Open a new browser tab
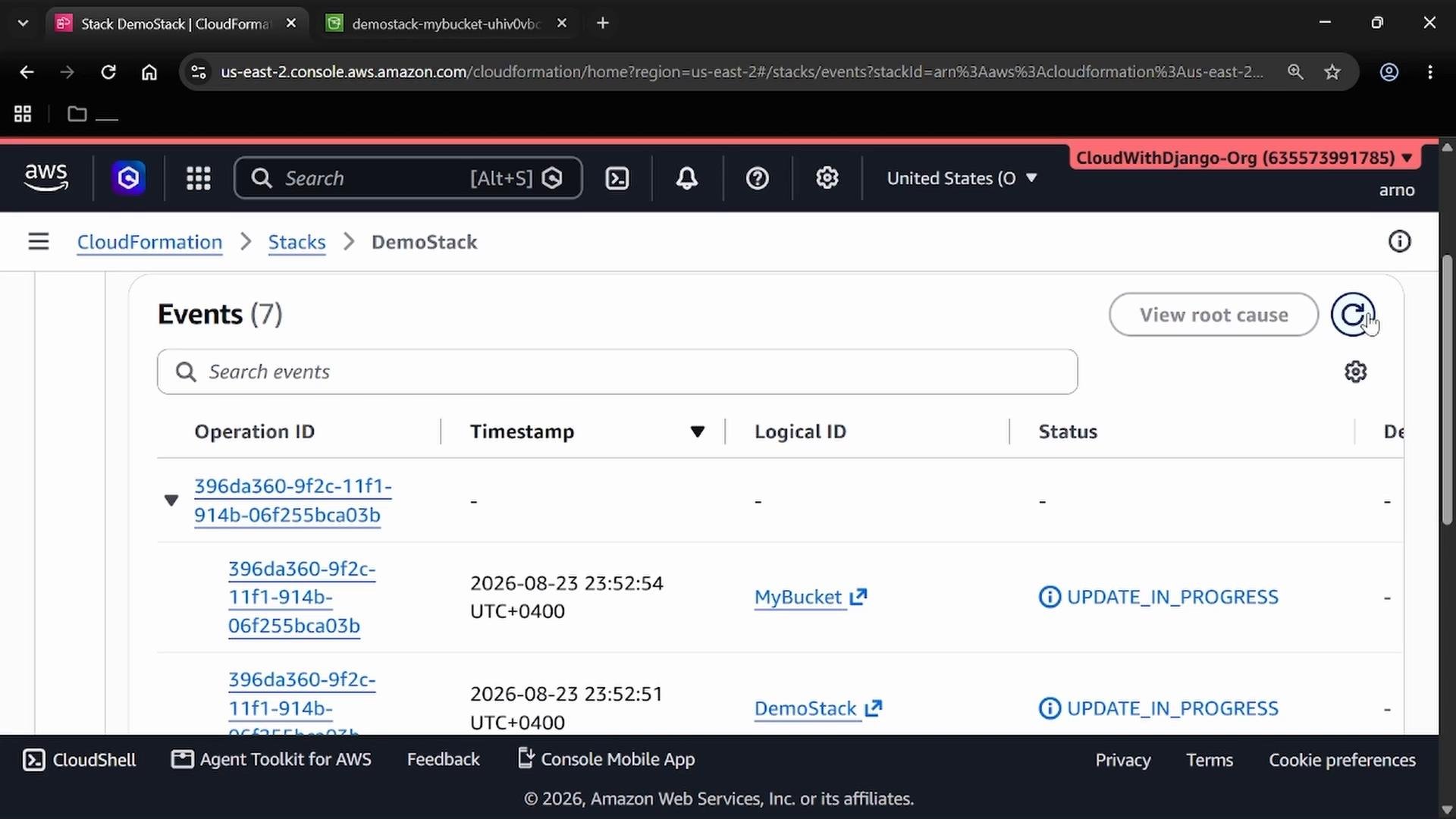The image size is (1456, 819). pos(603,24)
